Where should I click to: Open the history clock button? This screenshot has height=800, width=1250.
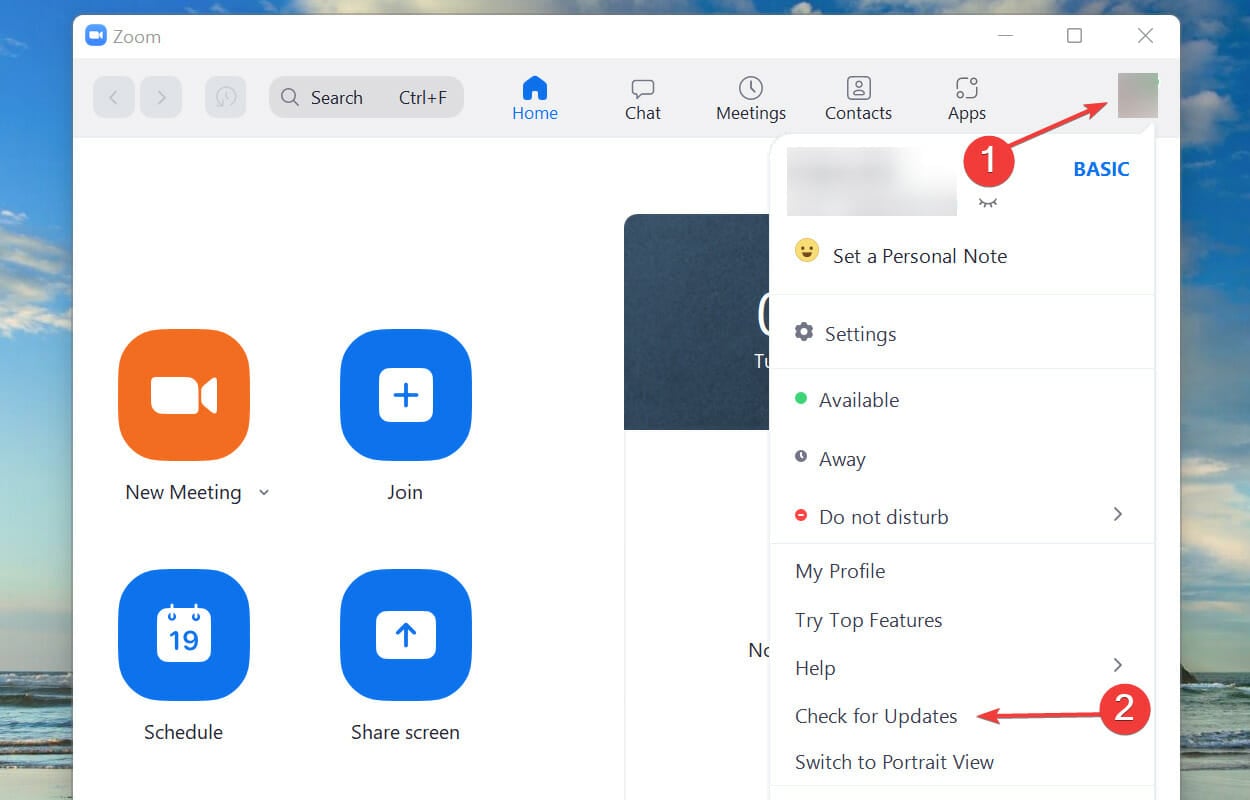[x=226, y=97]
